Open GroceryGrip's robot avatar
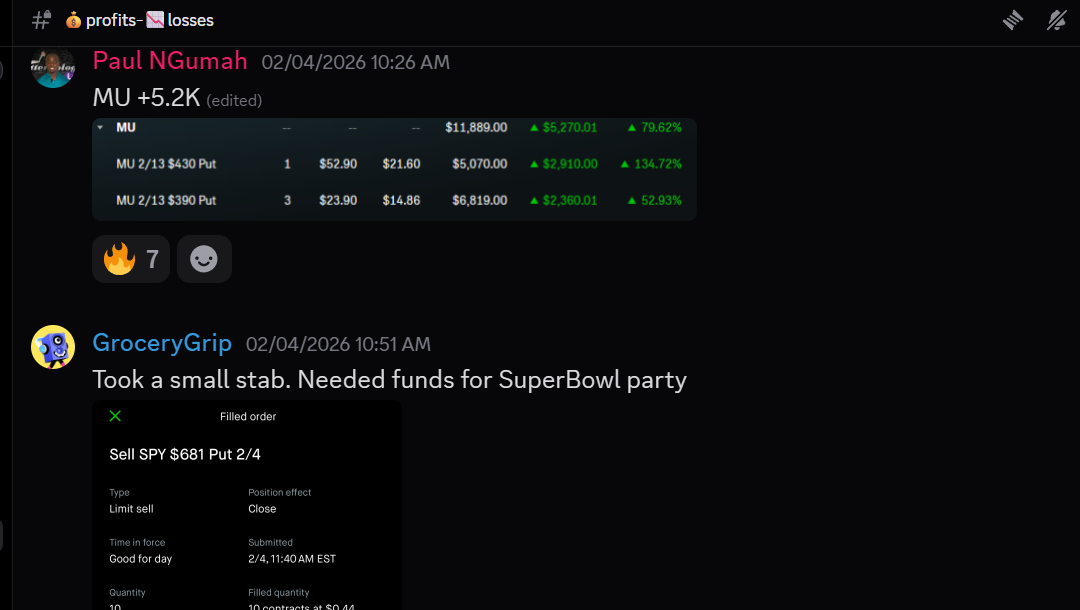Screen dimensions: 1080x610 click(53, 347)
